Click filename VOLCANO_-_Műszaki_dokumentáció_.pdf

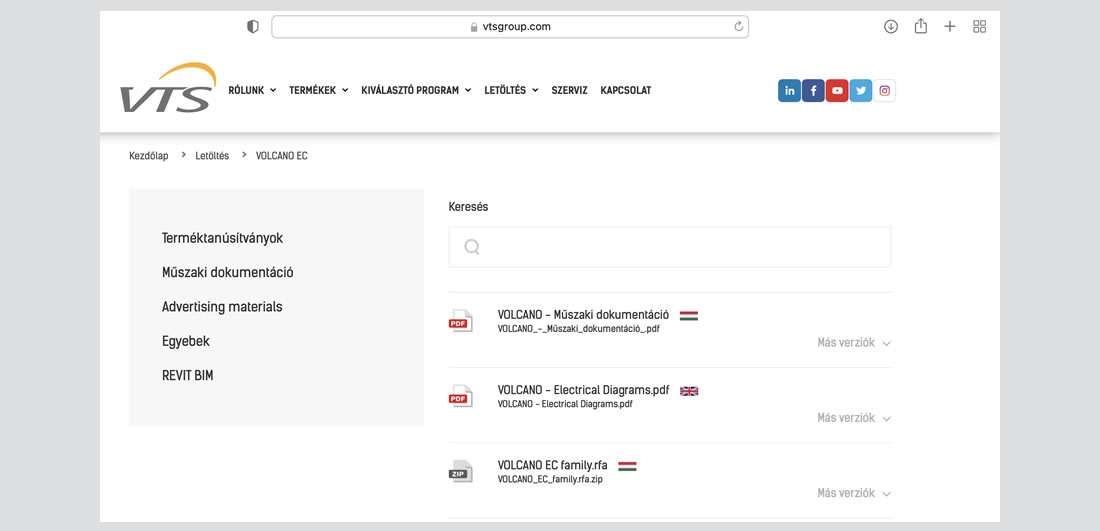(579, 328)
